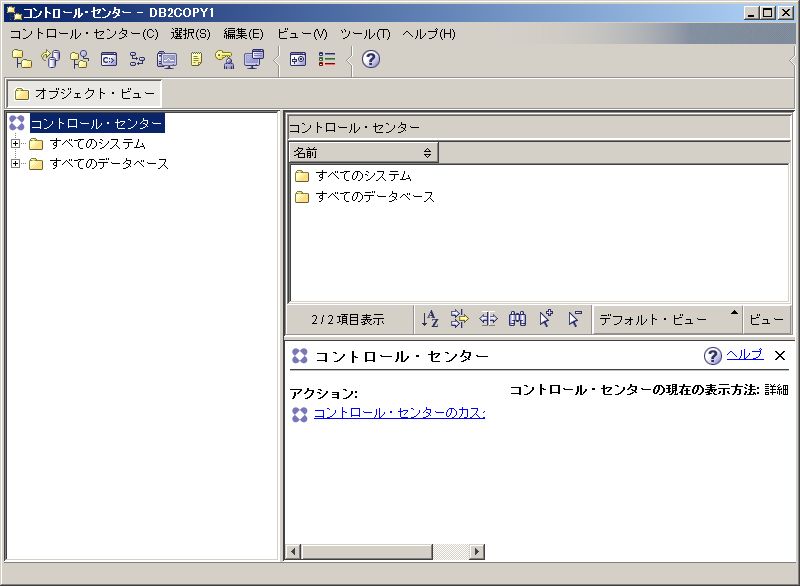This screenshot has height=586, width=800.
Task: Open Control Center from toolbar folder-tree icon
Action: click(x=21, y=59)
